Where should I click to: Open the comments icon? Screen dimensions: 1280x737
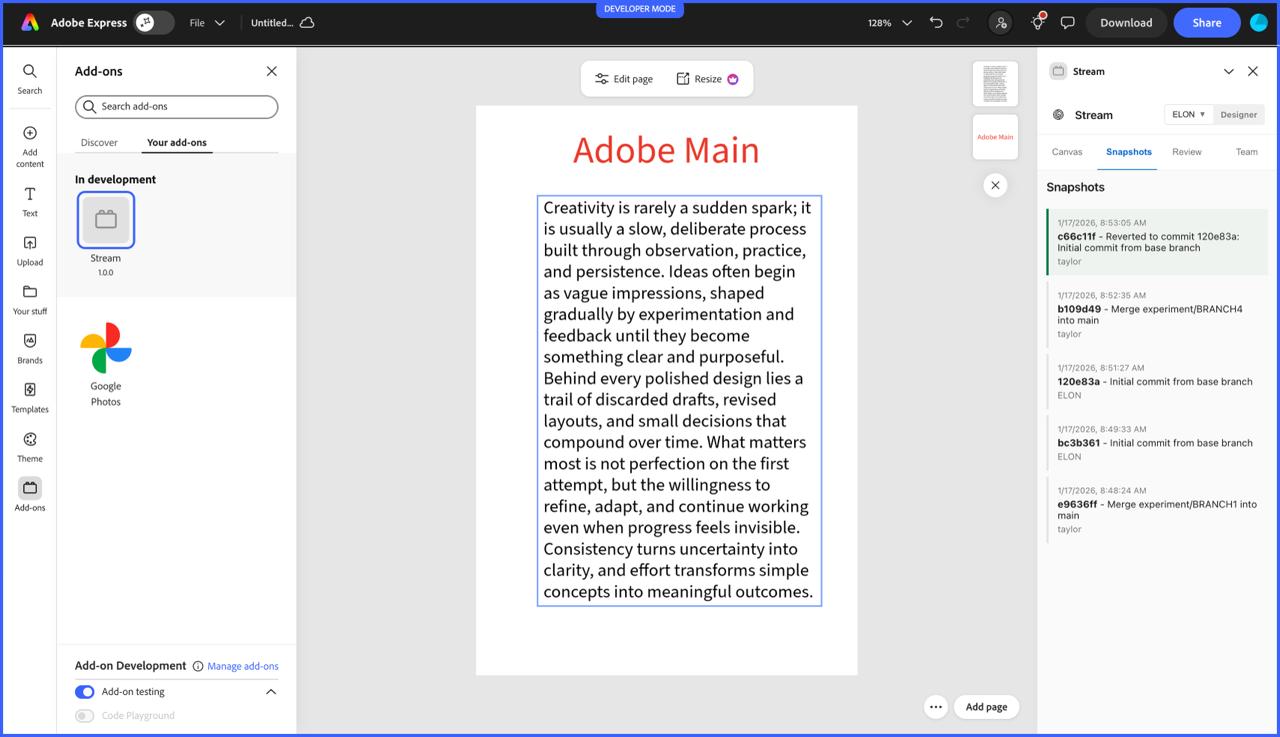point(1067,22)
